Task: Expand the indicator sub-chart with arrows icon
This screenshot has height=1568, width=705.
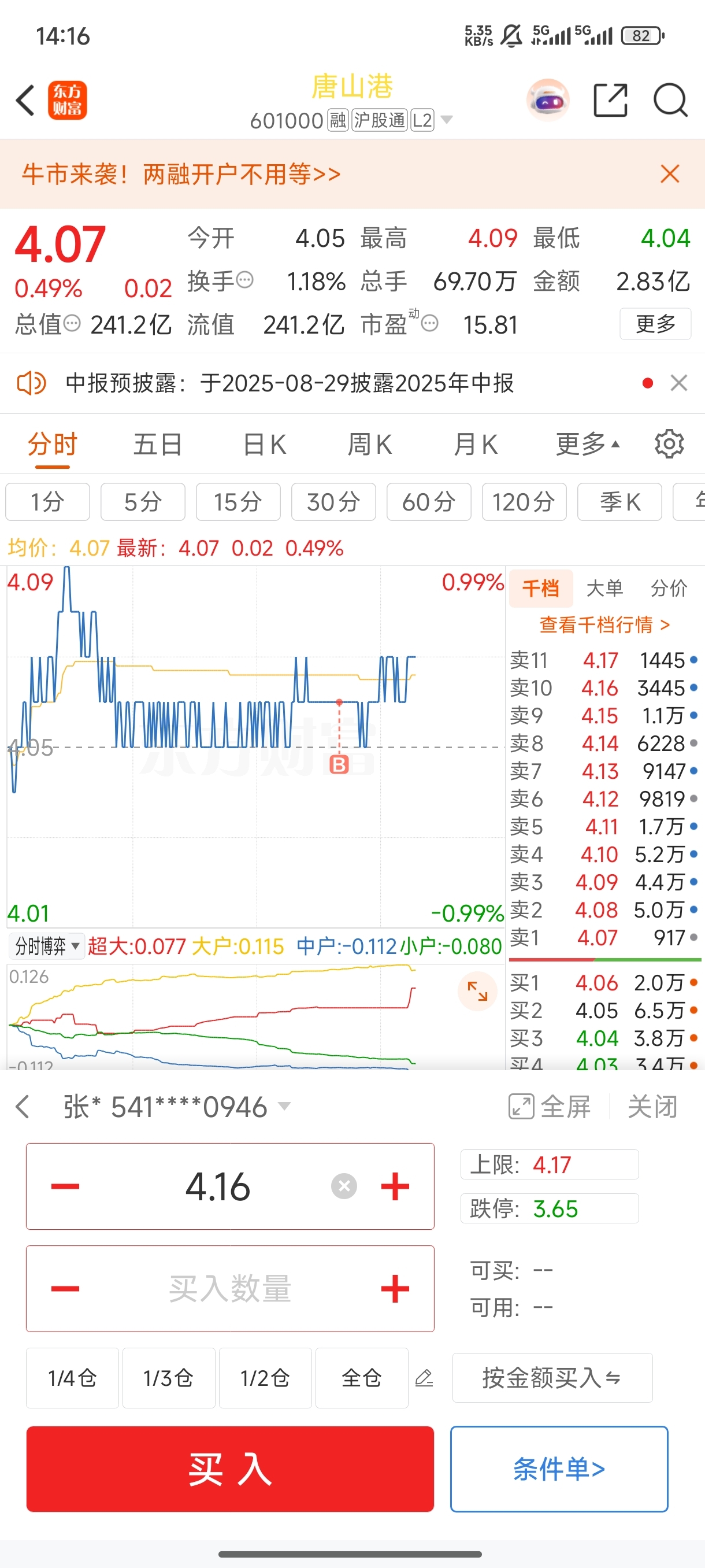Action: pos(477,991)
